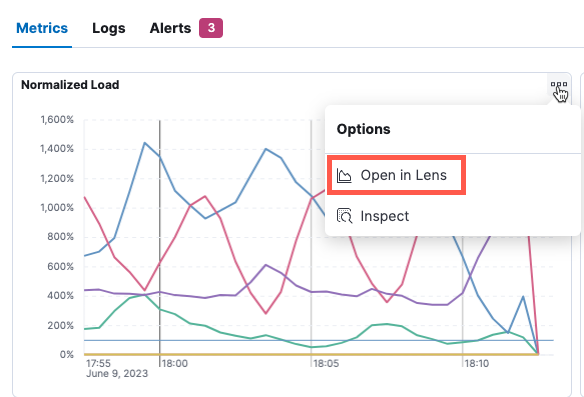The image size is (584, 397).
Task: Click the three-squares options icon on Normalized Load
Action: [559, 85]
